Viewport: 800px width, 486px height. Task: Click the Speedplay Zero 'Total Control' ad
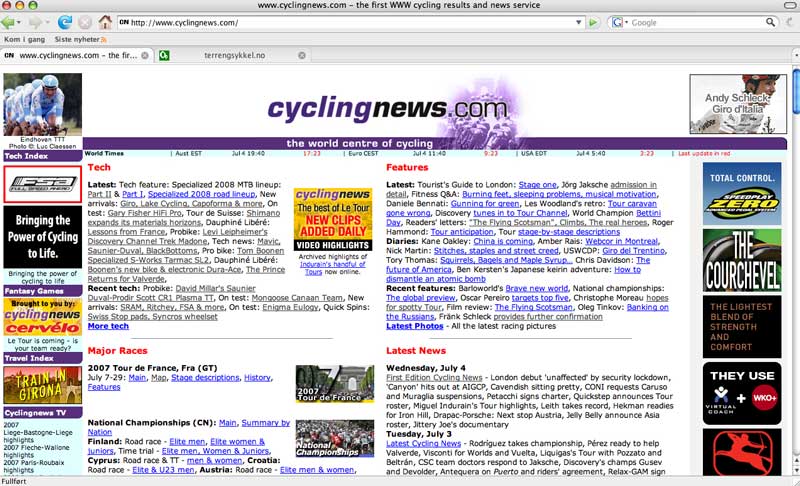coord(742,194)
